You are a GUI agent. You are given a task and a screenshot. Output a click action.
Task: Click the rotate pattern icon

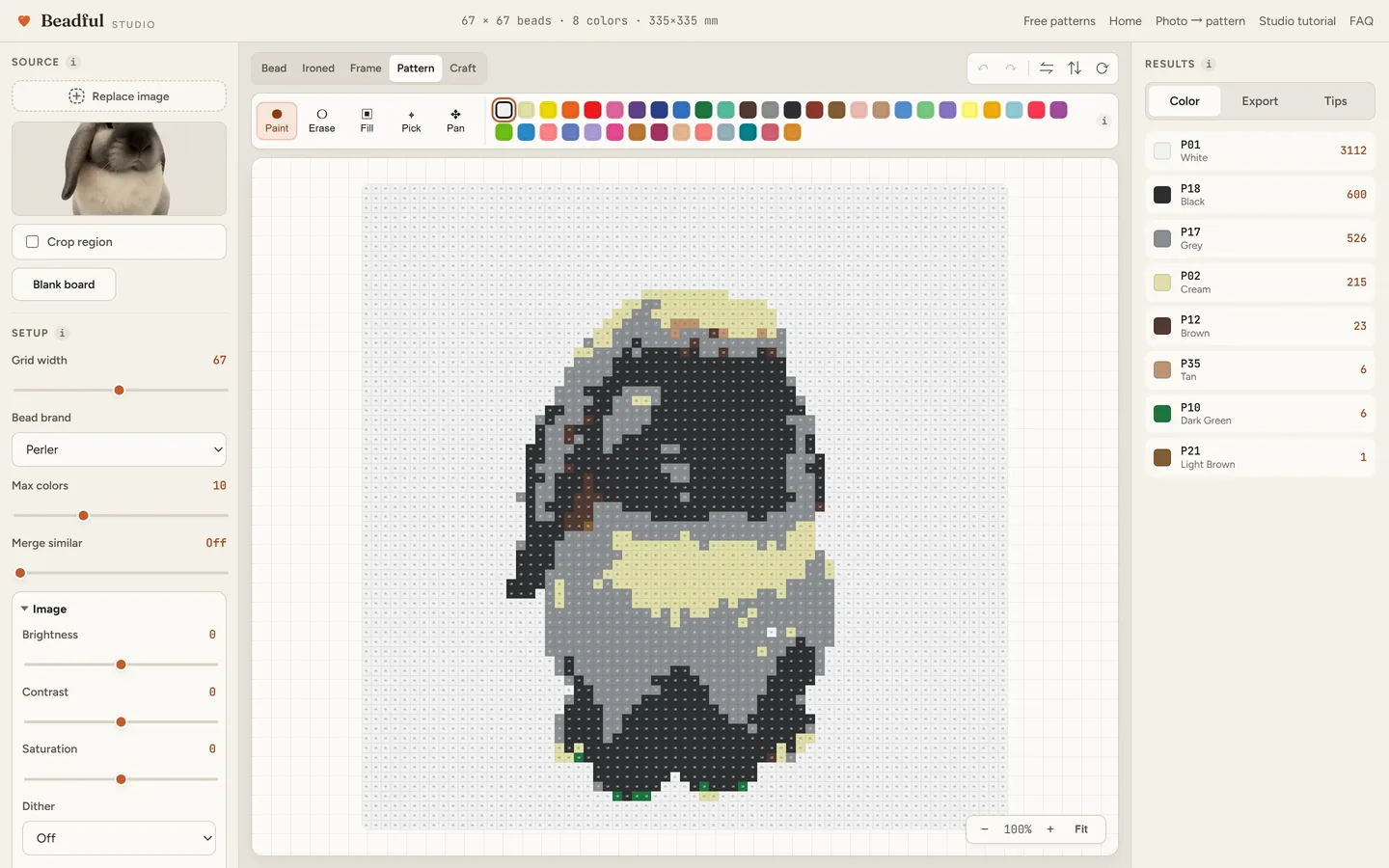pos(1102,68)
